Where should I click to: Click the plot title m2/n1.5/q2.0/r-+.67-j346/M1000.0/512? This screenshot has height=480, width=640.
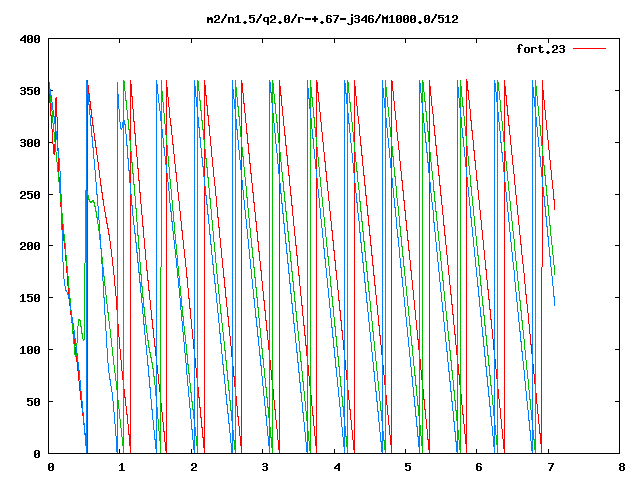pyautogui.click(x=332, y=19)
